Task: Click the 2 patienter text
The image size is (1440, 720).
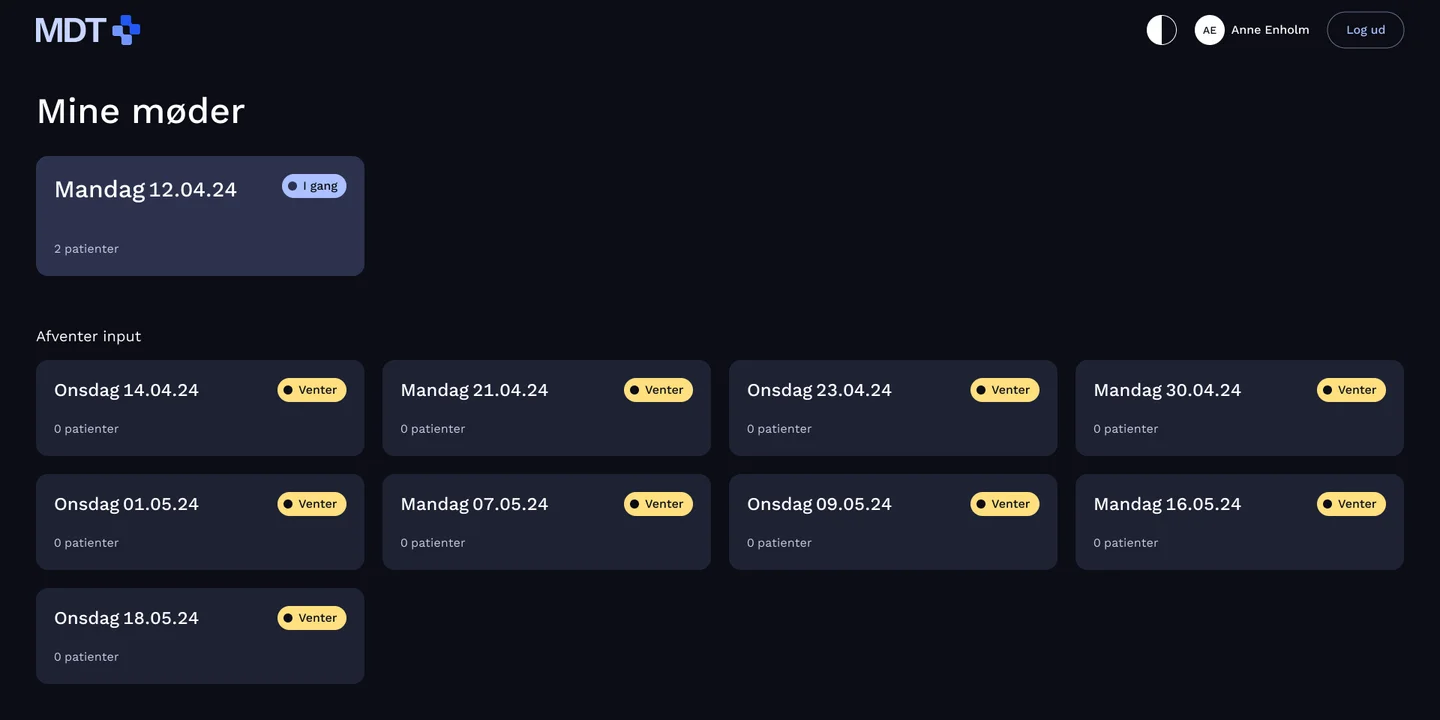Action: pos(86,249)
